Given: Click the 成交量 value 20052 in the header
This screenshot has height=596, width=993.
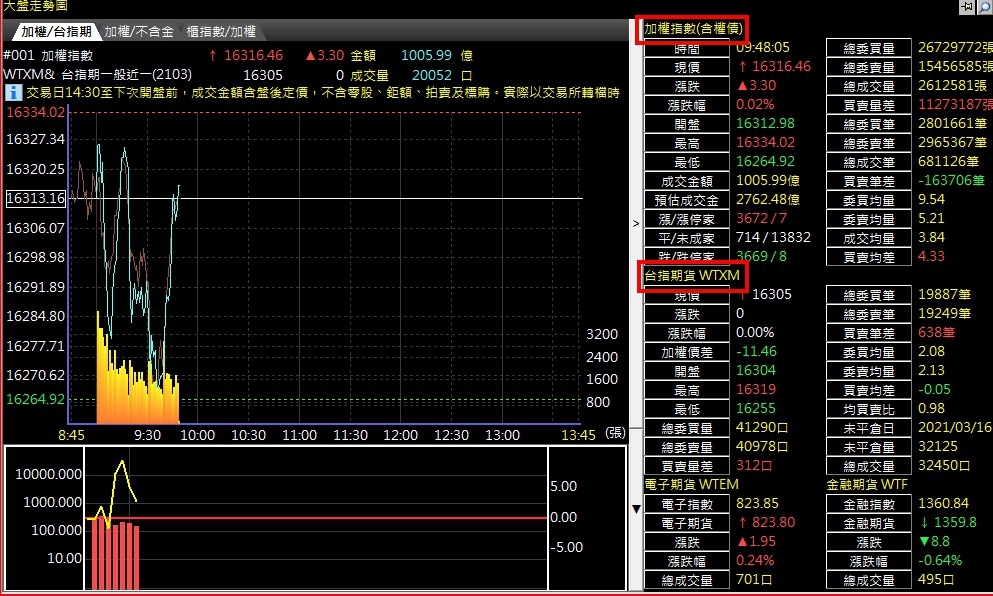Looking at the screenshot, I should tap(432, 75).
